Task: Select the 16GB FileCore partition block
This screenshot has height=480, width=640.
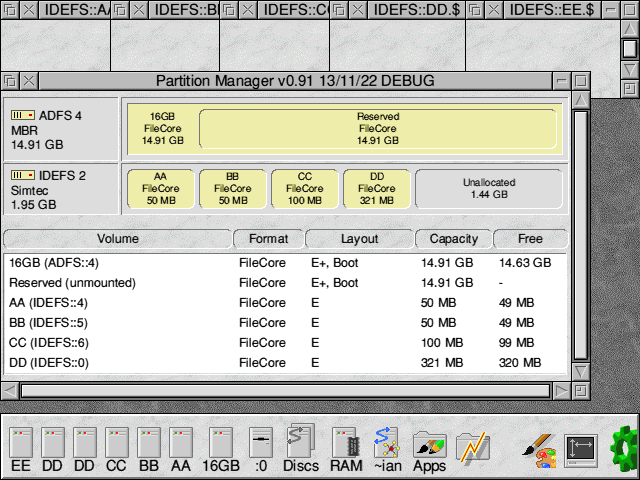Action: (x=162, y=129)
